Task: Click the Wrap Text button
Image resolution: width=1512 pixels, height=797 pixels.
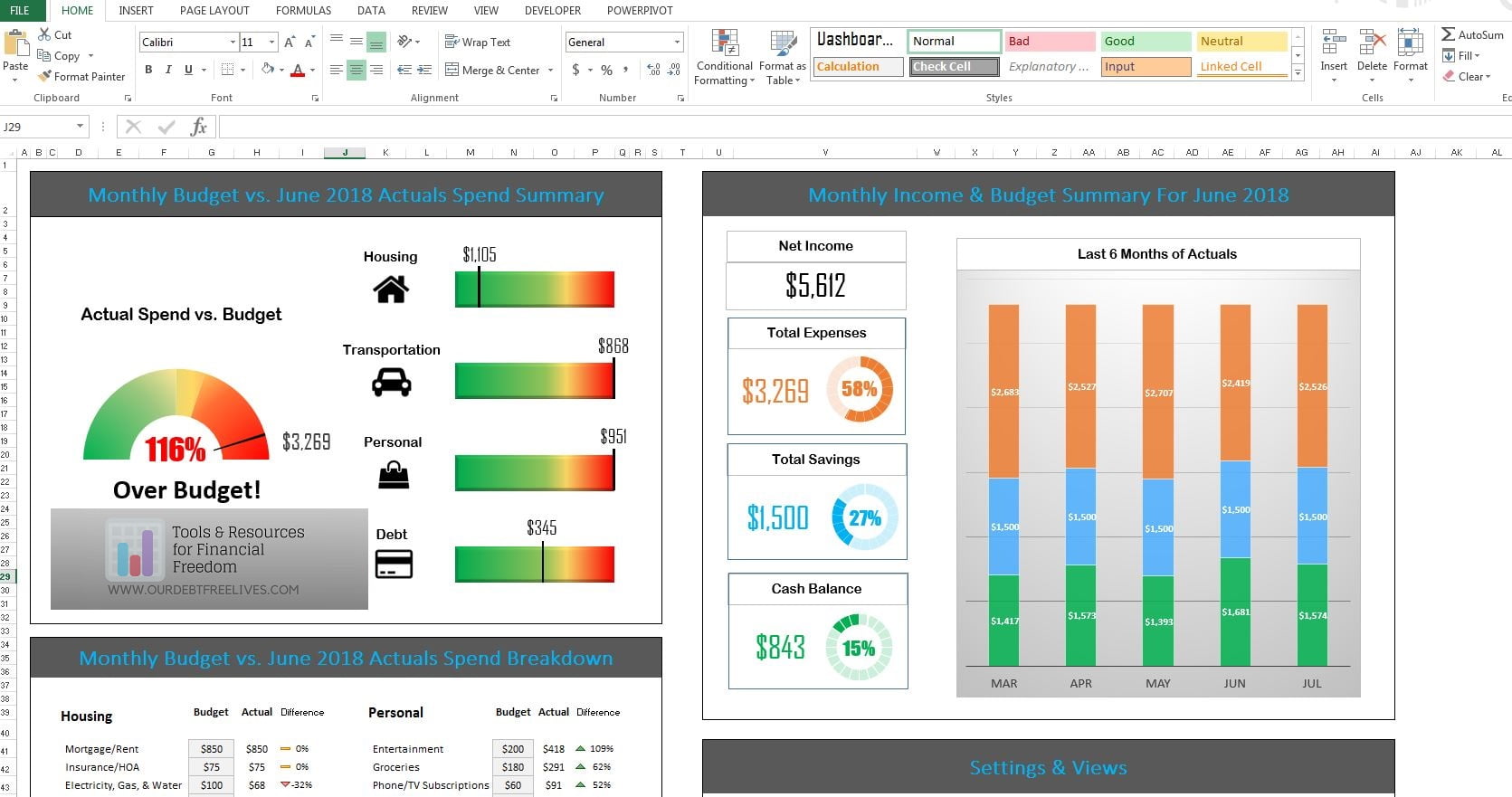Action: pyautogui.click(x=478, y=43)
